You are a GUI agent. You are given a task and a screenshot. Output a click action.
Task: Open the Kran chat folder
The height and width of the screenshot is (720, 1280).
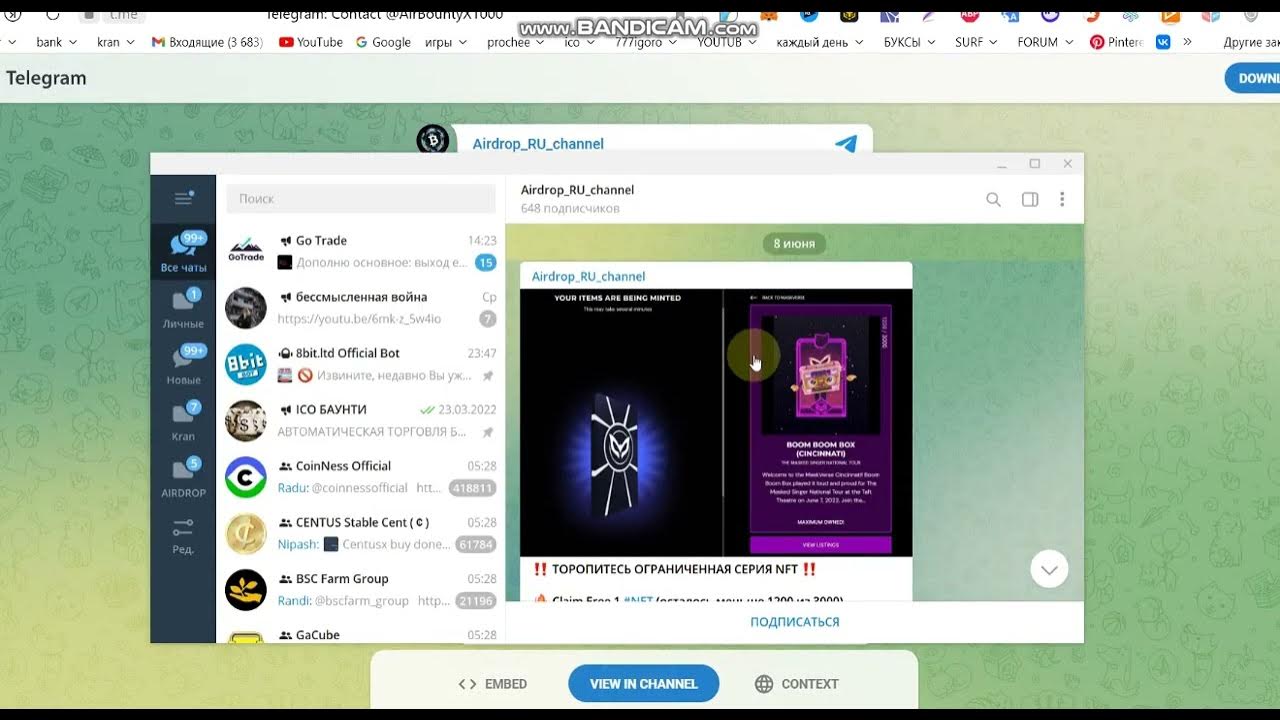[183, 420]
